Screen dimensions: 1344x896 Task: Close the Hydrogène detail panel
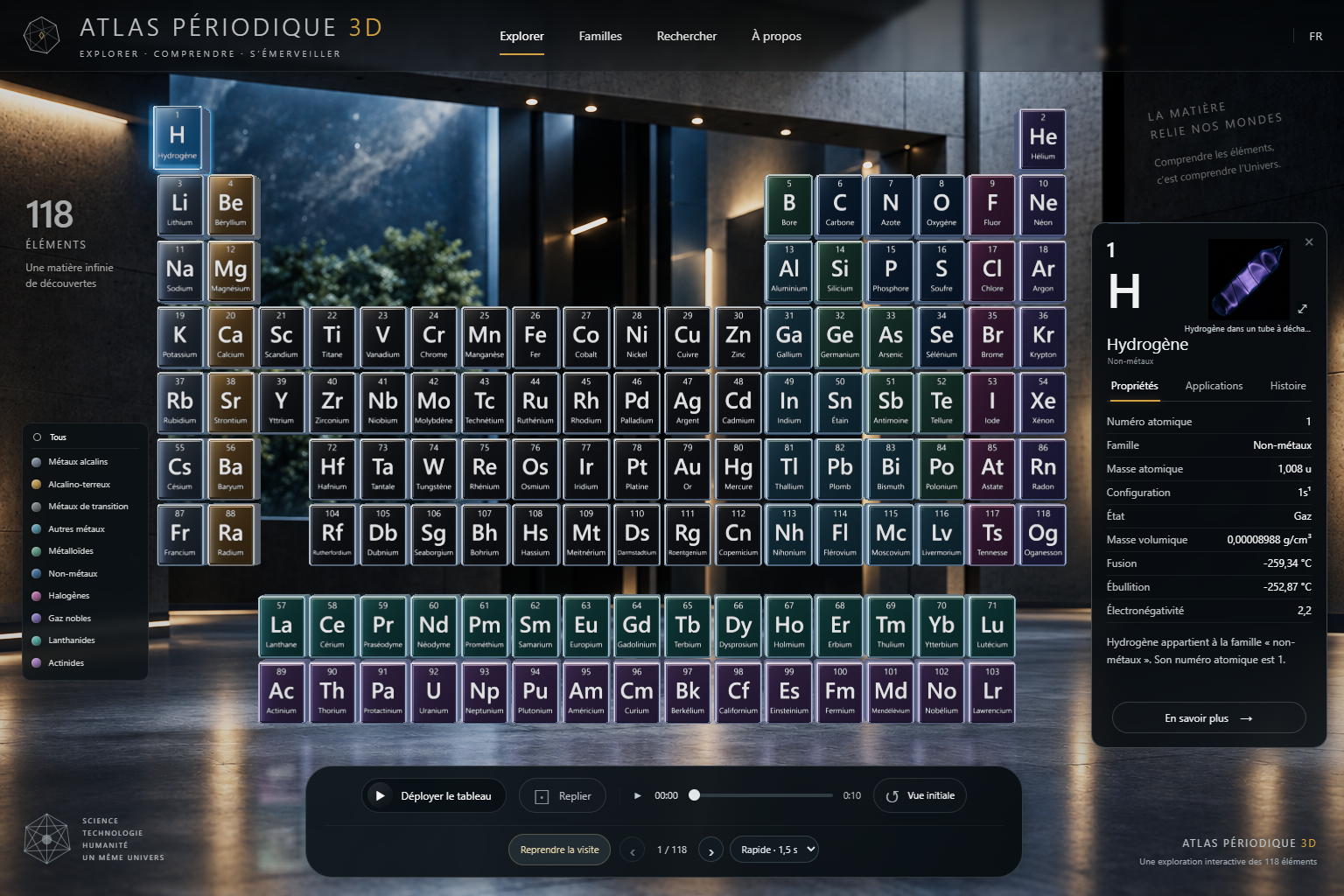[x=1309, y=242]
